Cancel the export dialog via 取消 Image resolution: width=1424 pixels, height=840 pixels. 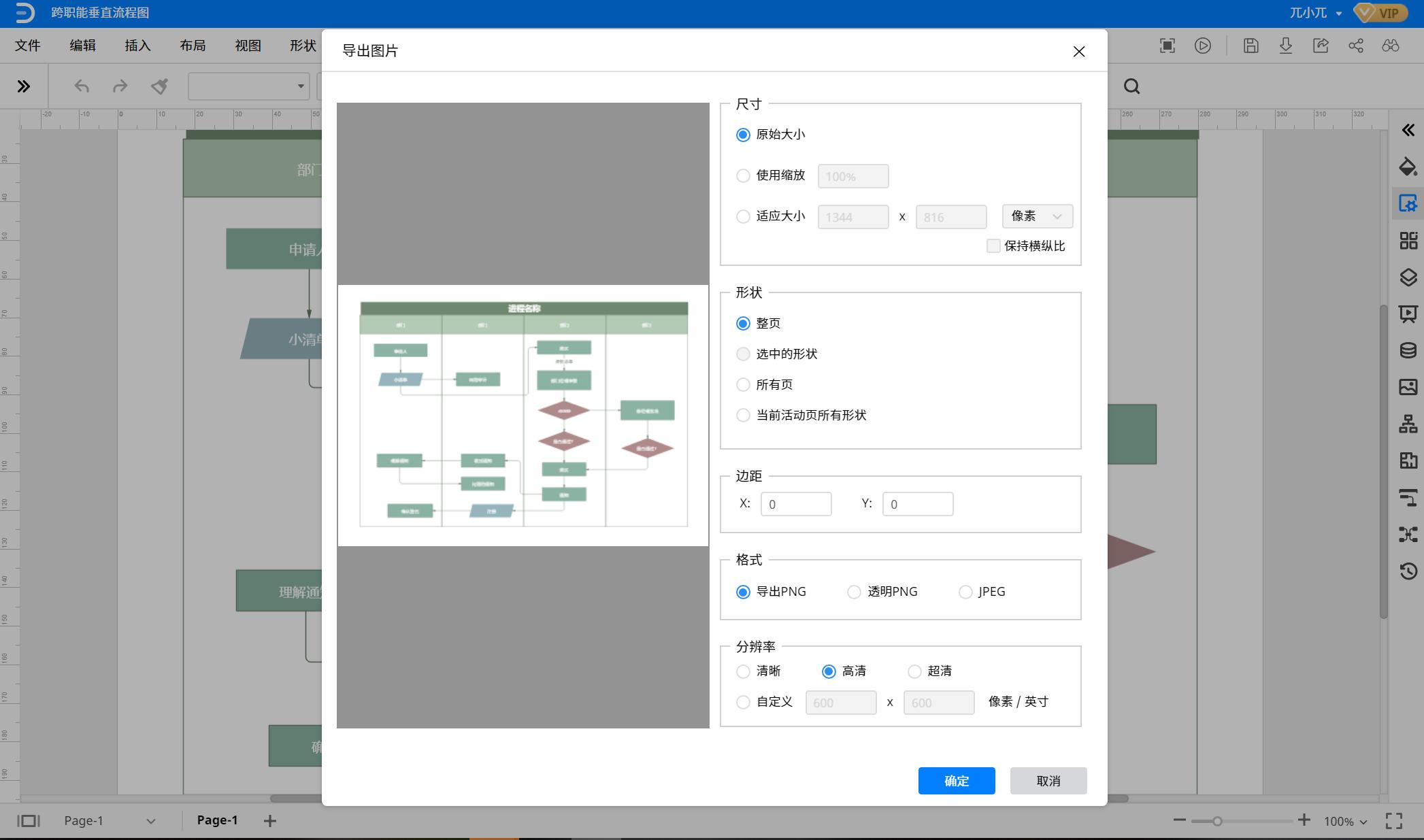click(1048, 780)
